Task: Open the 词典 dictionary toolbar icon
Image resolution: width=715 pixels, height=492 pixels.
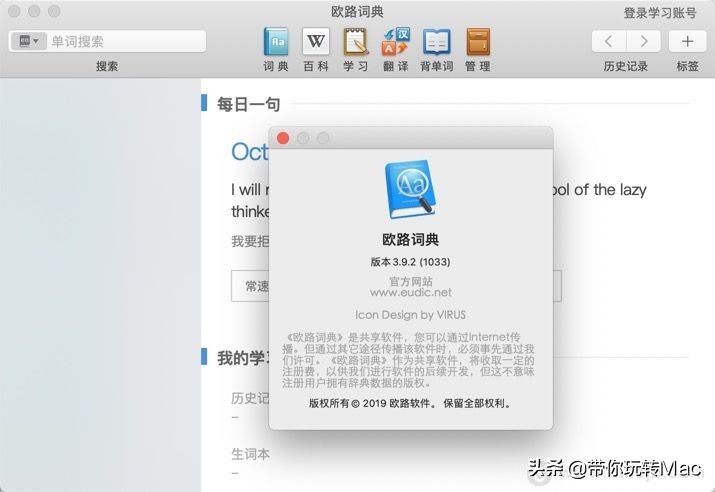Action: tap(276, 41)
